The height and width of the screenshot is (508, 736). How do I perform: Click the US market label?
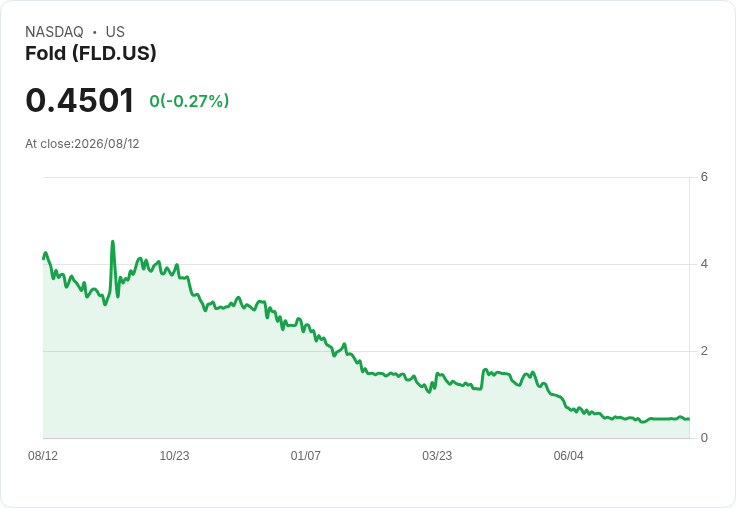coord(115,31)
